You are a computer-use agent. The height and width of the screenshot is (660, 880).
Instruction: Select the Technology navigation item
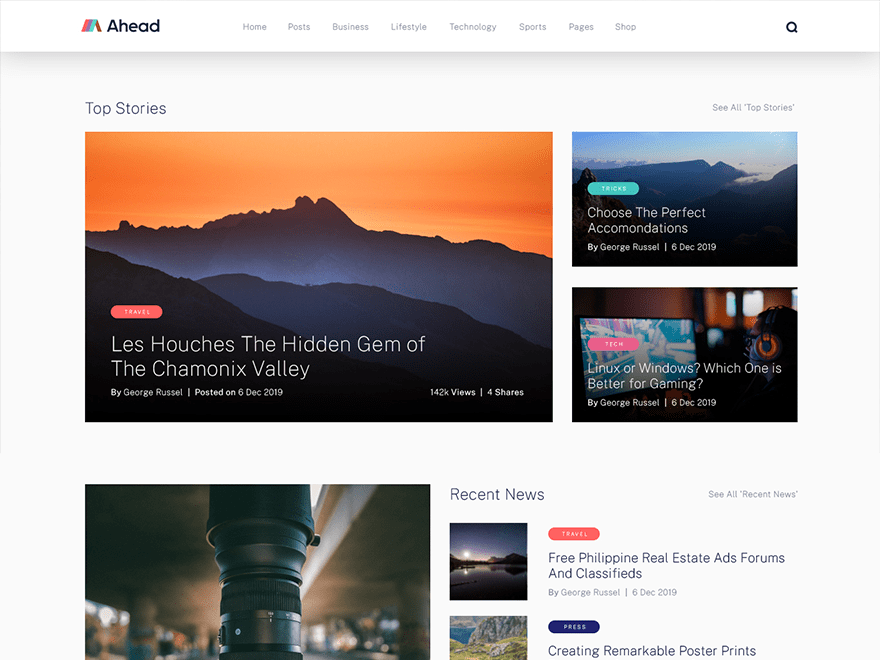pyautogui.click(x=472, y=27)
